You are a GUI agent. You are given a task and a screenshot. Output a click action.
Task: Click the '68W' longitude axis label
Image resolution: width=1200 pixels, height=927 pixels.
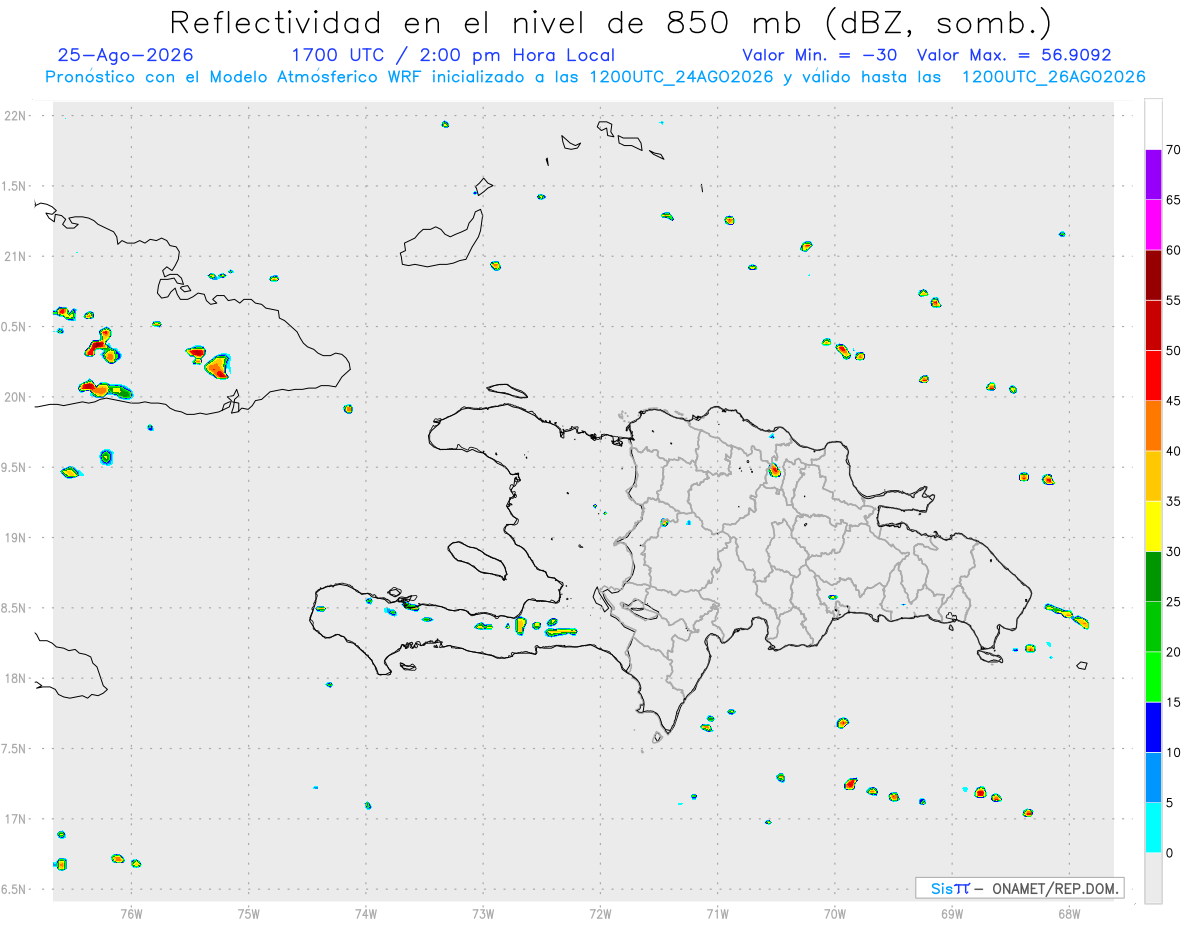[1069, 913]
